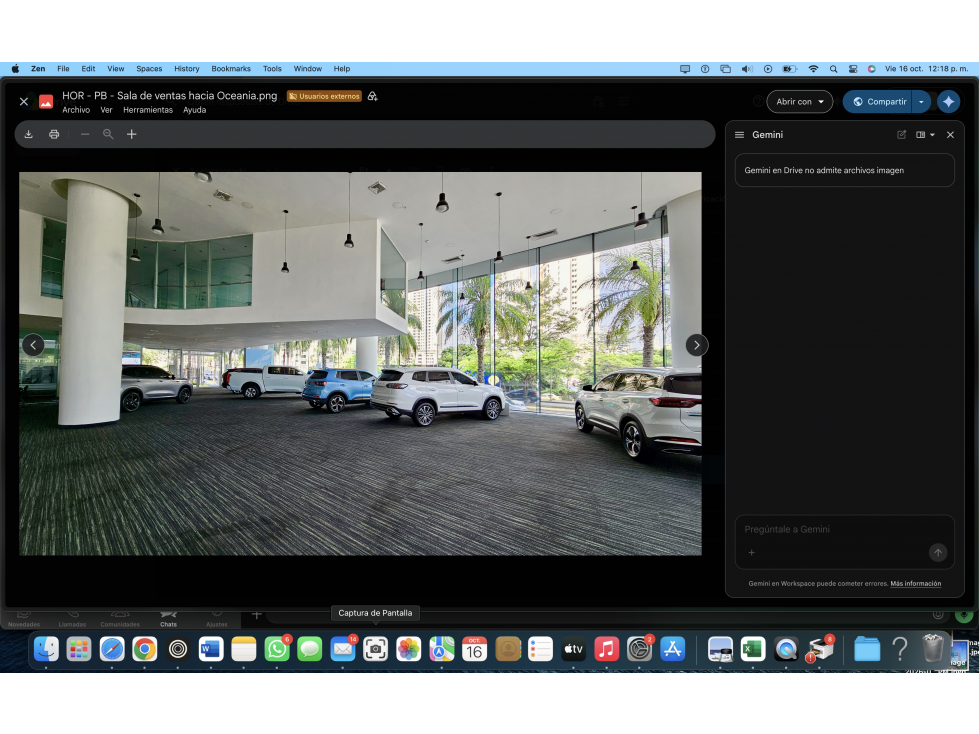Open WhatsApp from the dock
The width and height of the screenshot is (979, 734).
(277, 650)
